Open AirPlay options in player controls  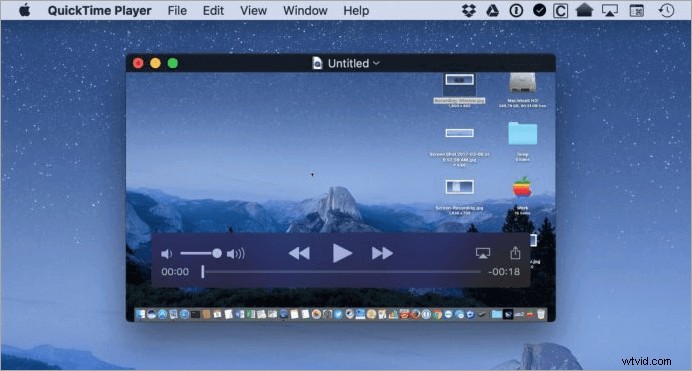coord(483,253)
